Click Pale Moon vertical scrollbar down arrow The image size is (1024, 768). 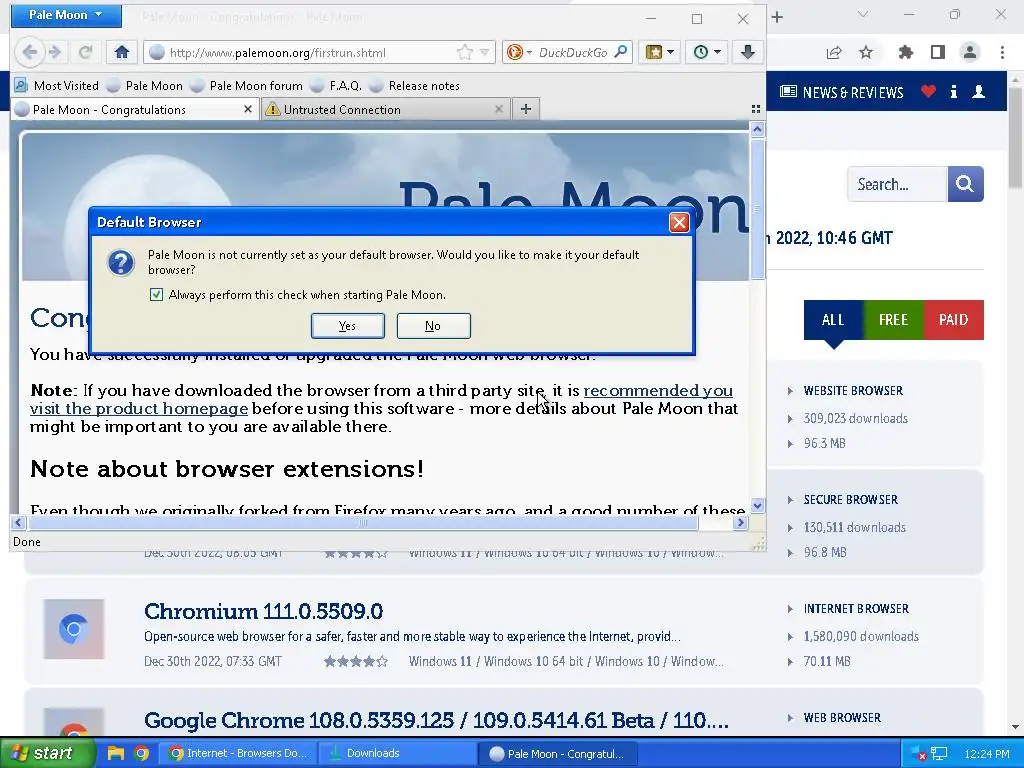coord(757,505)
